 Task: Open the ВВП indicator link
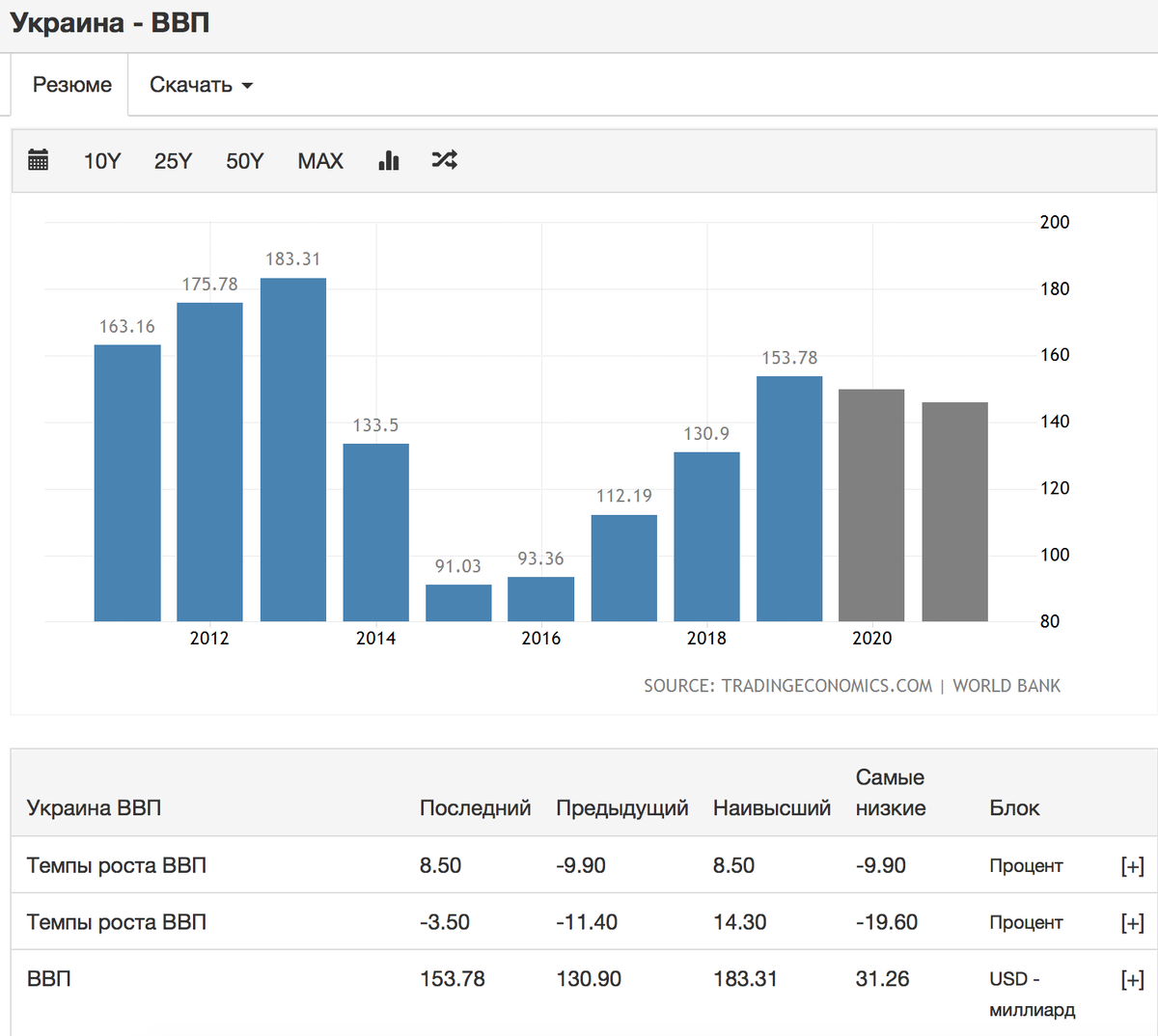point(49,978)
